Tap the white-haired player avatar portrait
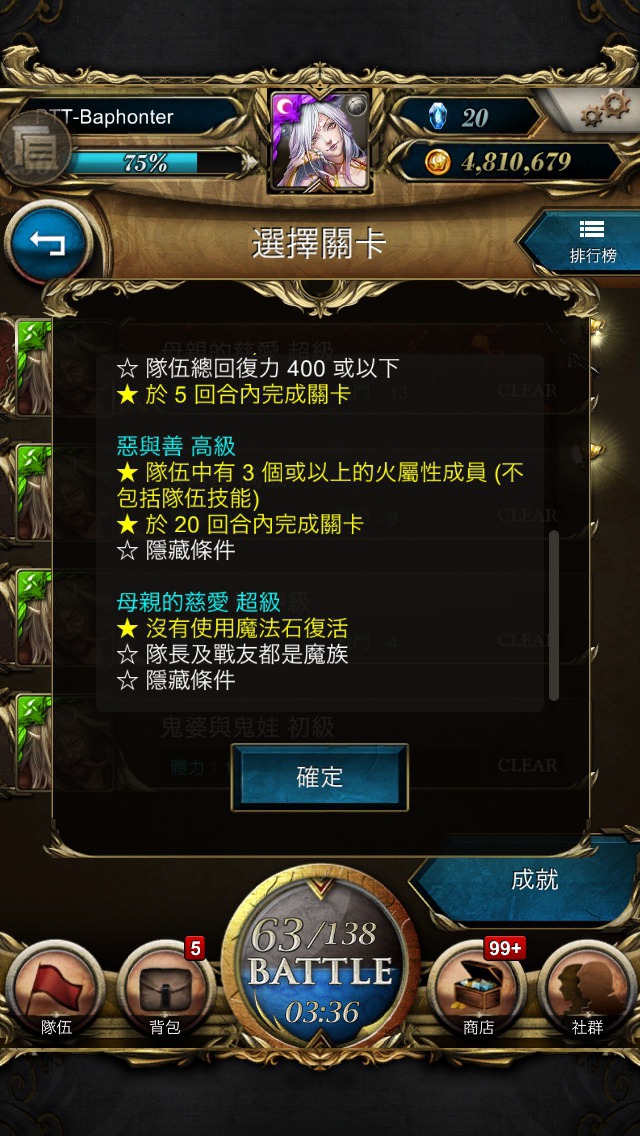Image resolution: width=640 pixels, height=1136 pixels. pyautogui.click(x=320, y=141)
